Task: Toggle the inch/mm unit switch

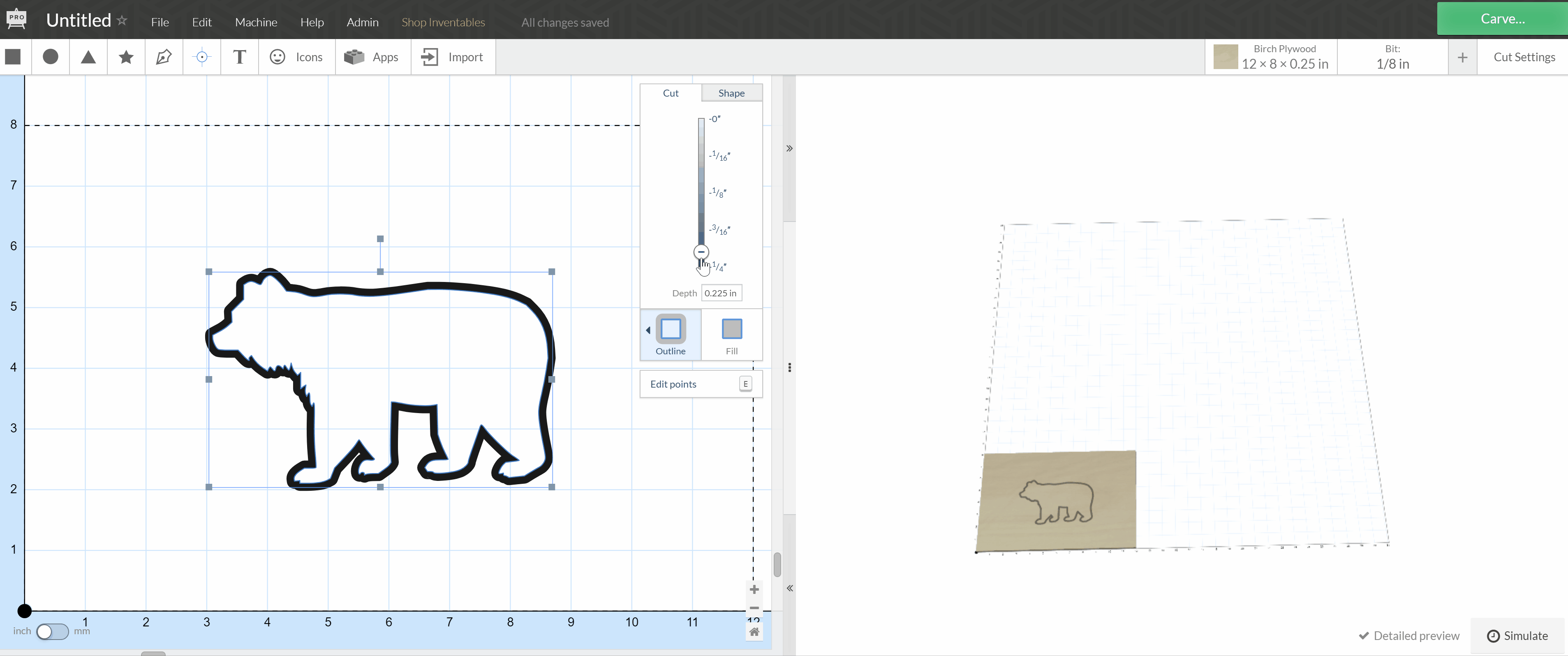Action: coord(52,631)
